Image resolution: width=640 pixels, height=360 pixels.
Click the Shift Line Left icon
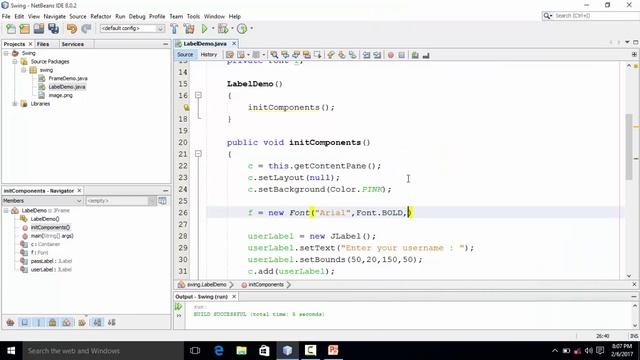[x=367, y=55]
